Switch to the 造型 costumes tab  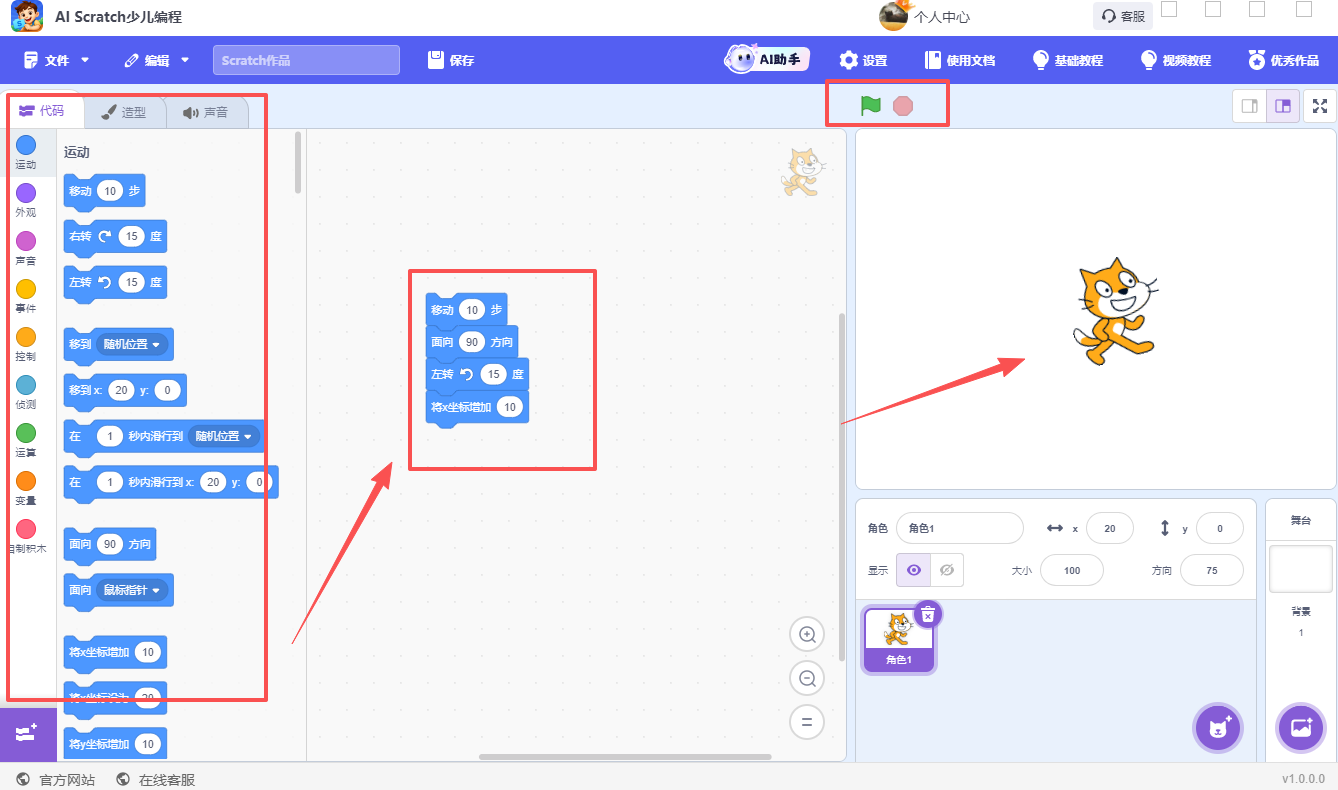pos(124,112)
